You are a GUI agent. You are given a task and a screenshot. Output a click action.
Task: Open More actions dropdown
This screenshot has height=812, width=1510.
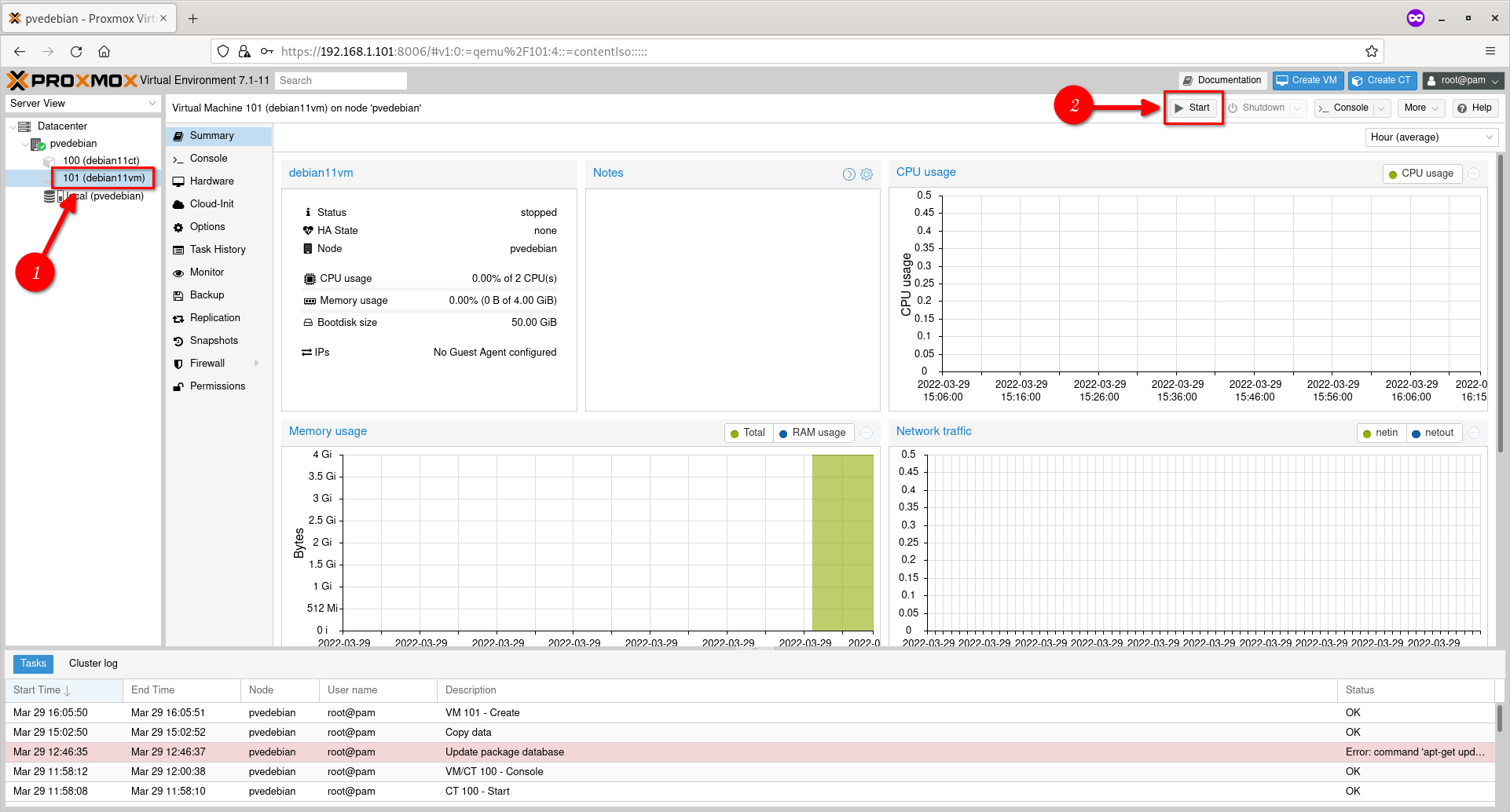coord(1421,108)
